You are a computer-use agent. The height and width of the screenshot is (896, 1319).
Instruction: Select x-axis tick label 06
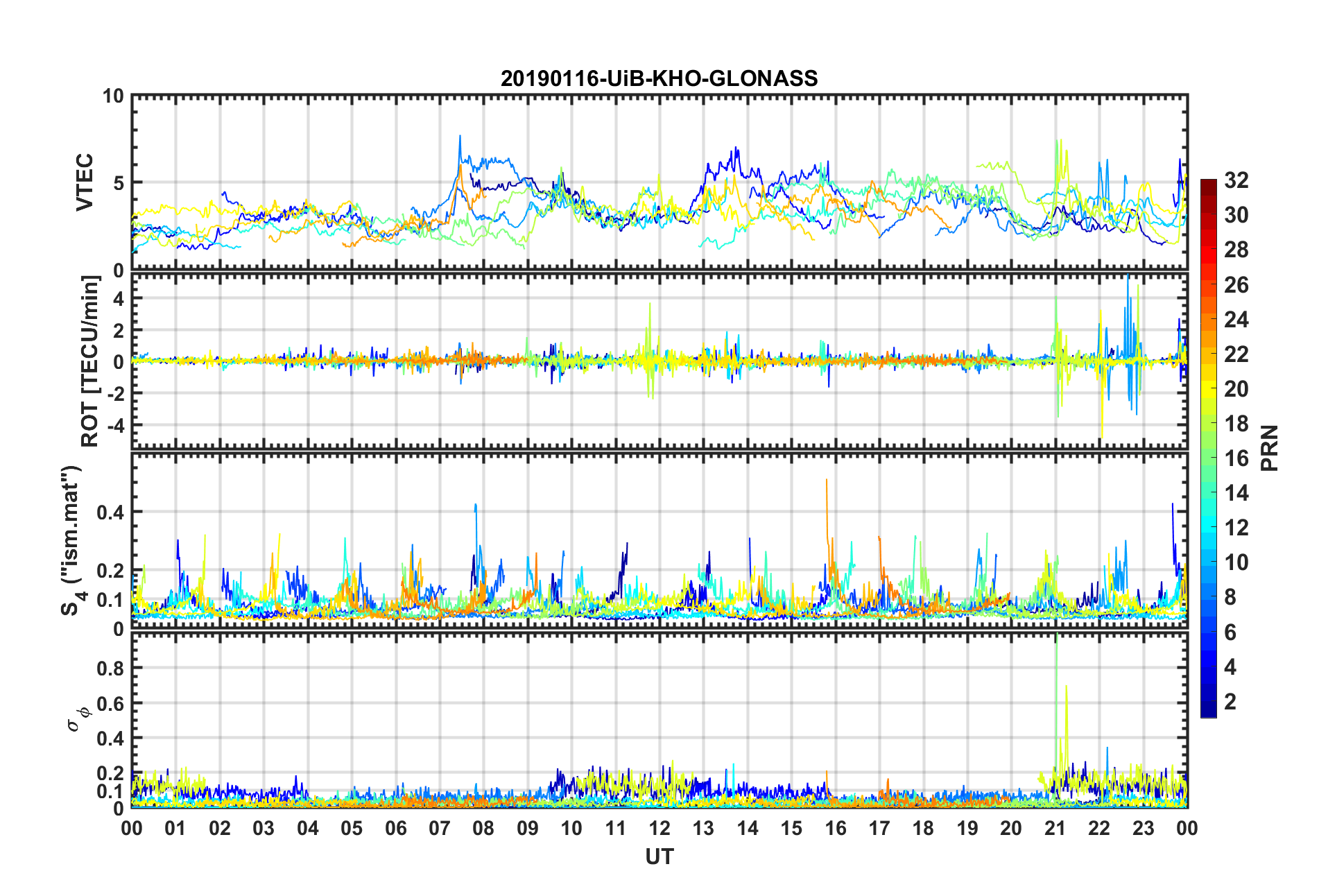click(396, 828)
